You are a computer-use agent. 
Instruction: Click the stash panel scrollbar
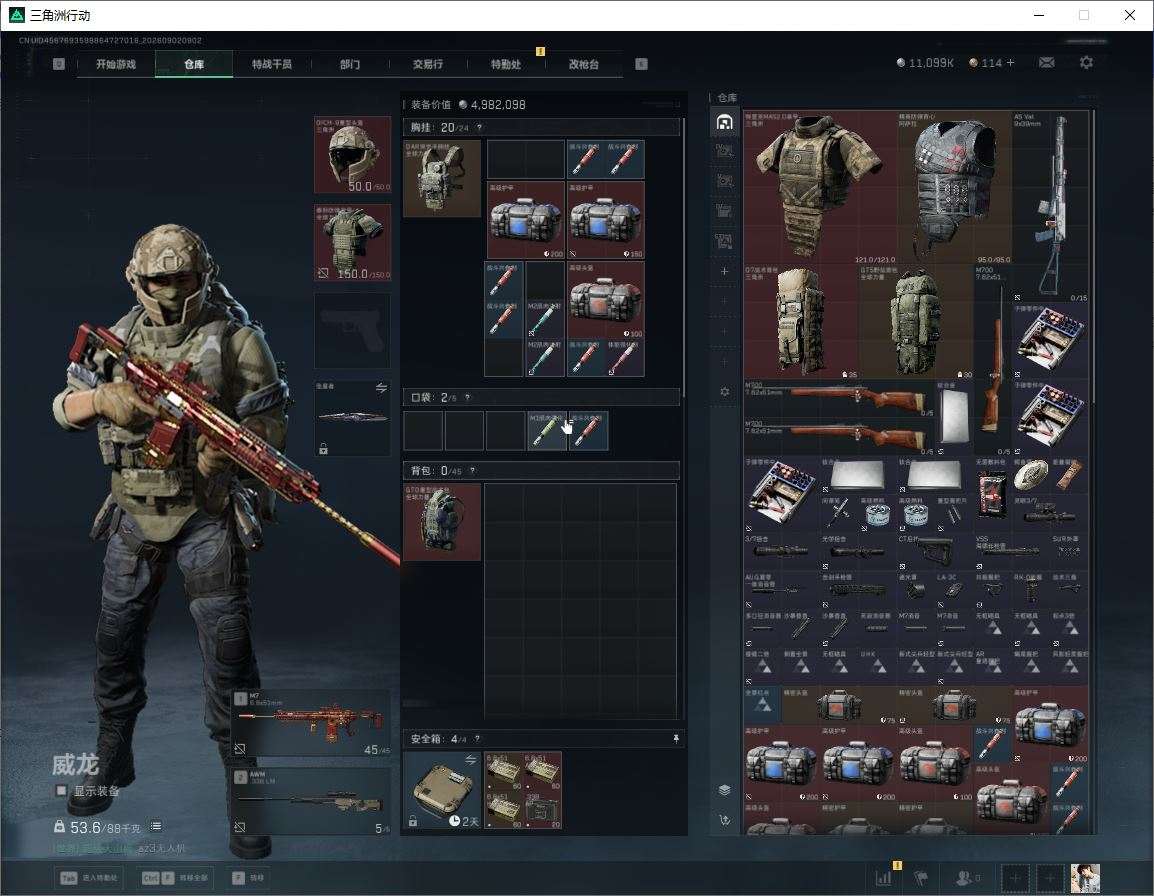click(1093, 258)
